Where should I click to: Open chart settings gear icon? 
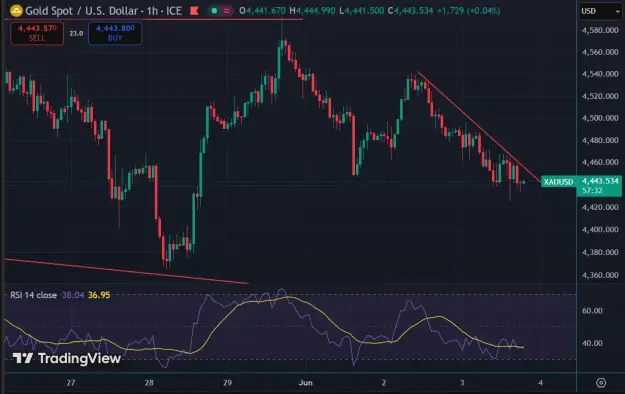(601, 383)
